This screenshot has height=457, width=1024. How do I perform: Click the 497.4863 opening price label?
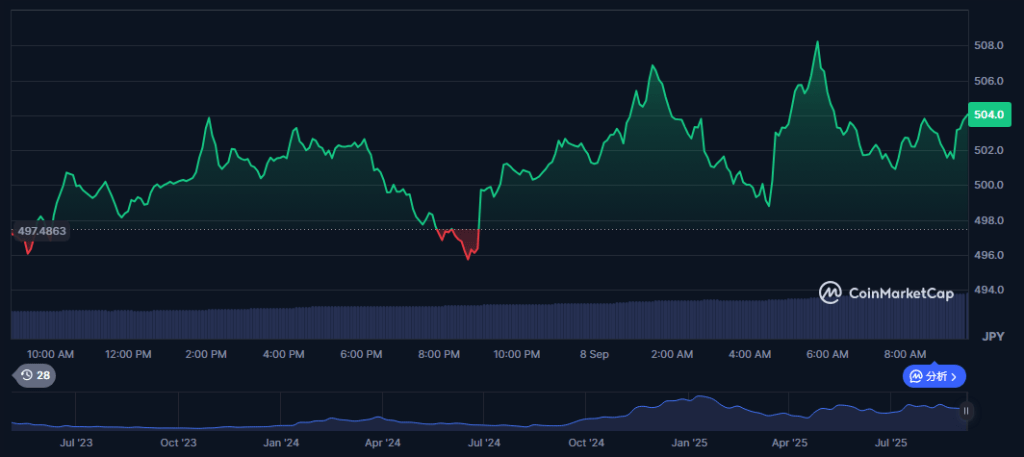tap(41, 231)
